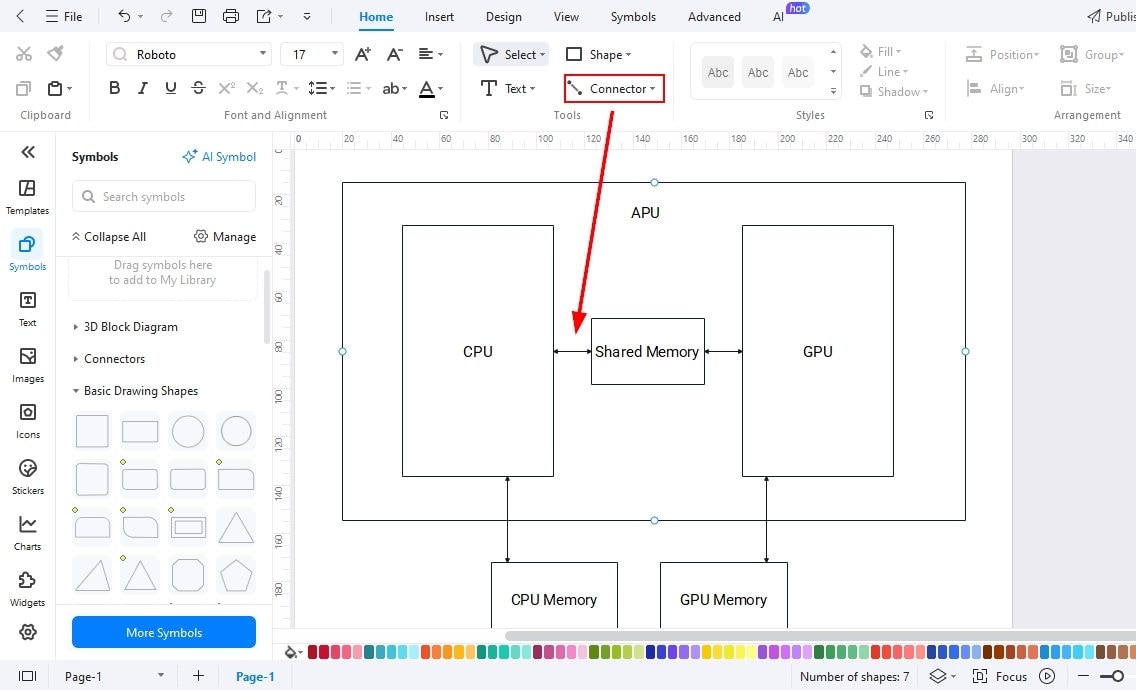Click Collapse All in Symbols panel
1136x690 pixels.
(x=109, y=237)
